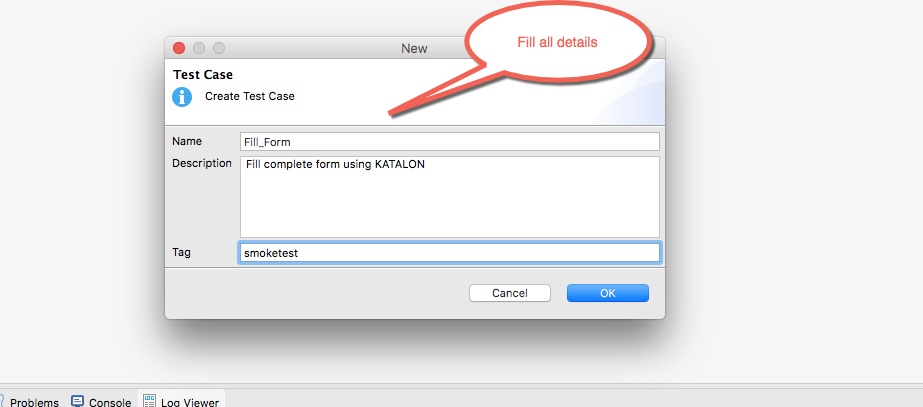Click the bold "Test Case" heading
Viewport: 923px width, 407px height.
click(203, 74)
